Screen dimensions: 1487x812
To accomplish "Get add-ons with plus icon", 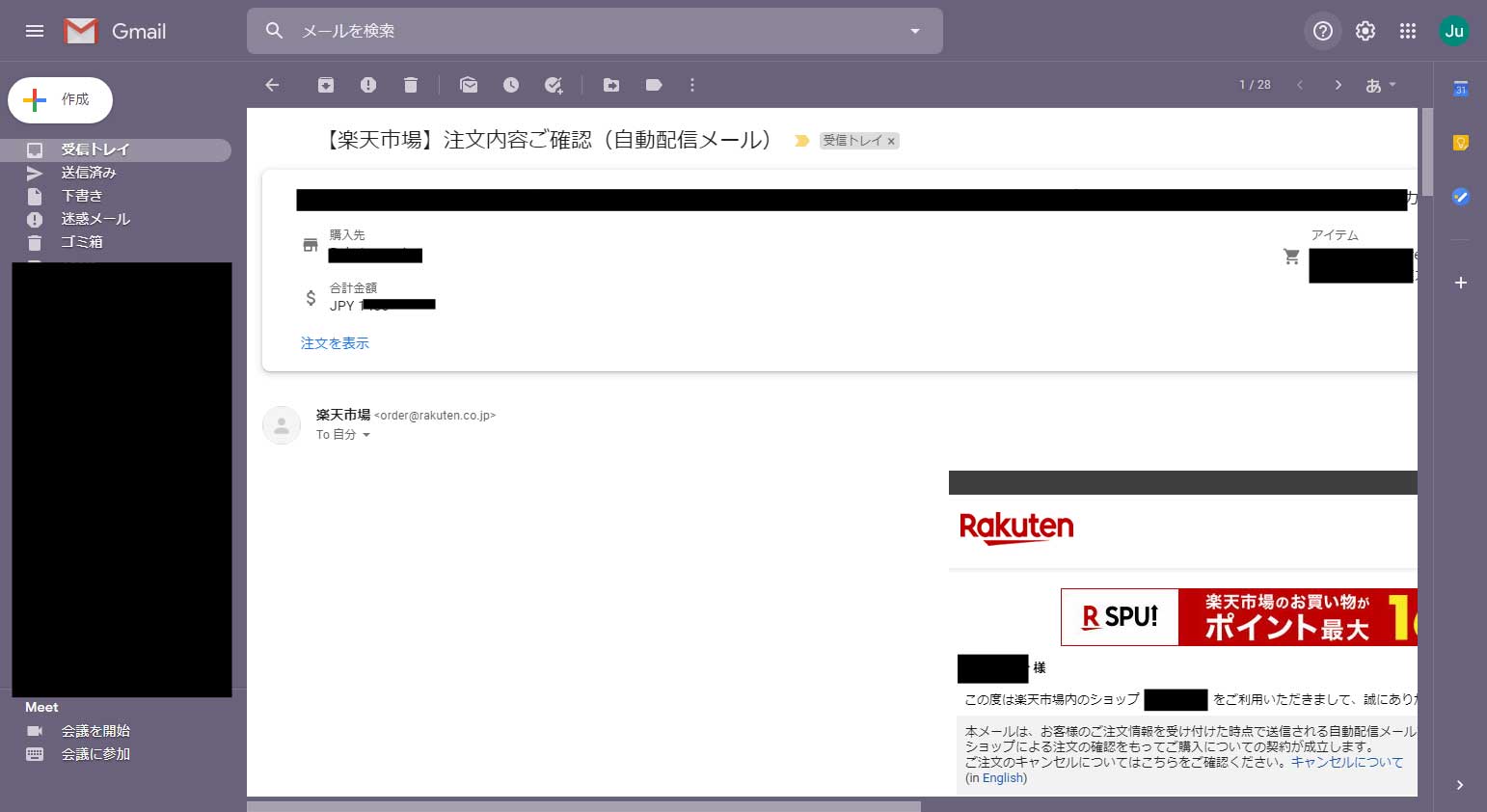I will [1461, 283].
